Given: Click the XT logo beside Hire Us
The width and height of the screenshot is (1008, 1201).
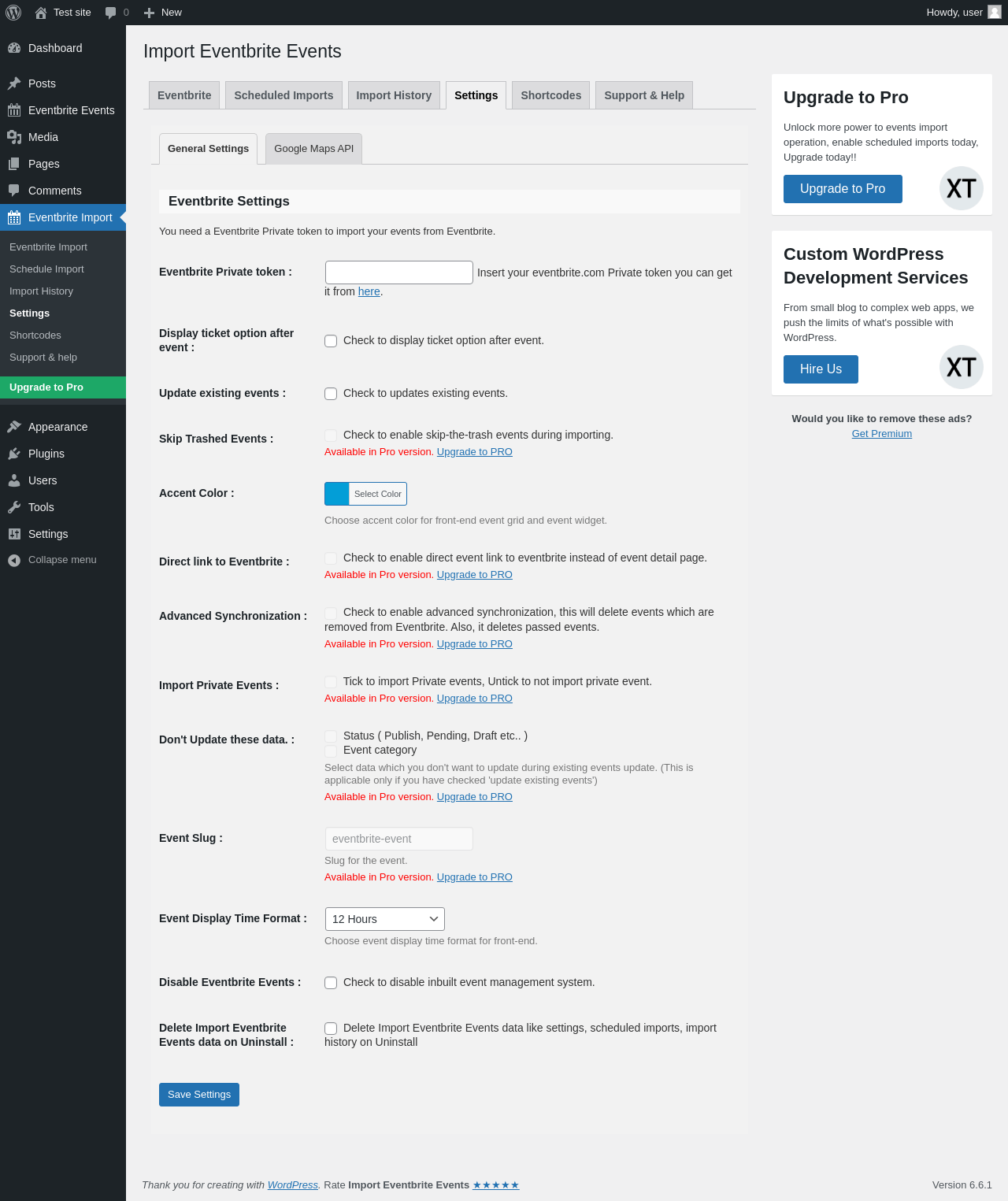Looking at the screenshot, I should coord(962,367).
